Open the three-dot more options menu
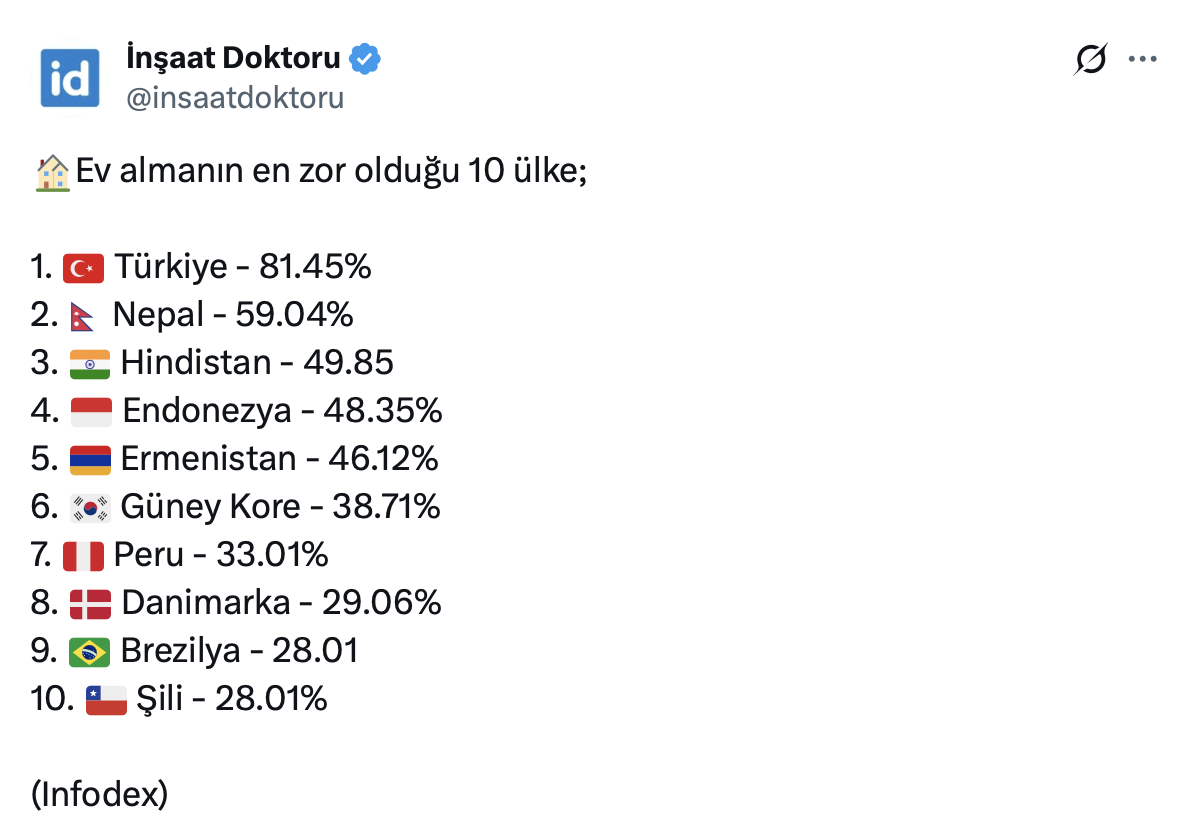 pyautogui.click(x=1142, y=60)
